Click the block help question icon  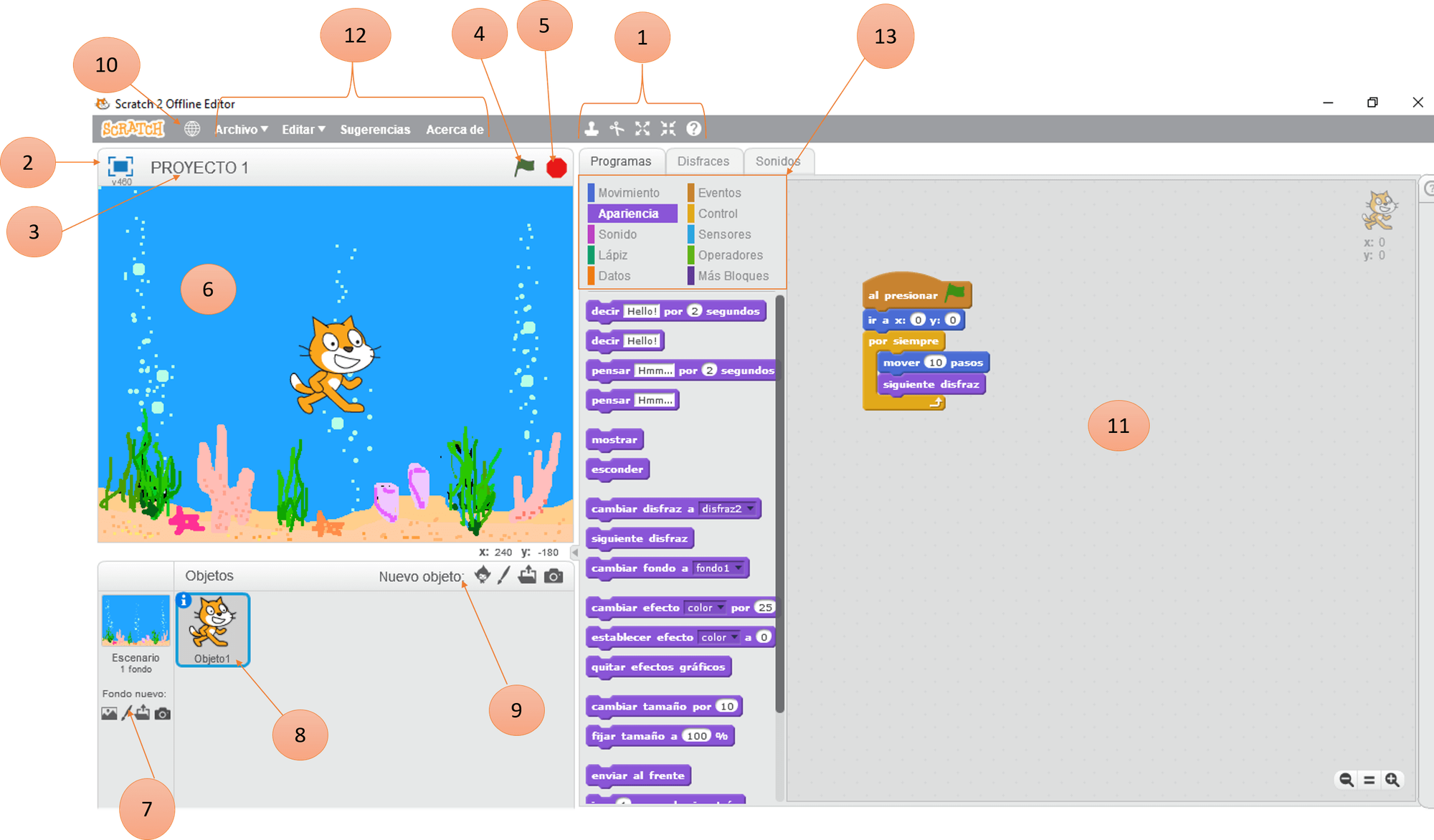coord(693,129)
